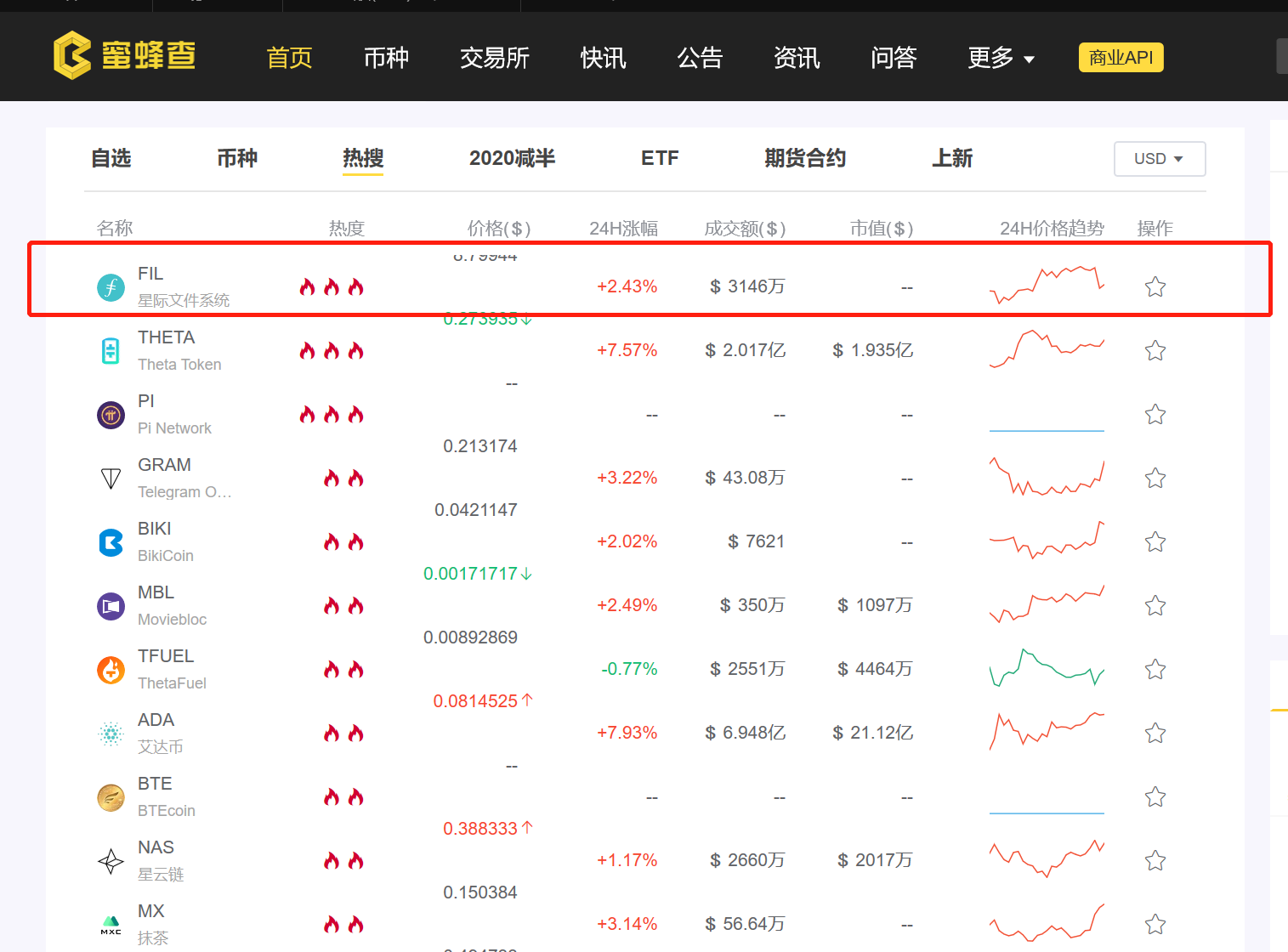1288x952 pixels.
Task: Open the THETA coin name link
Action: pyautogui.click(x=167, y=337)
